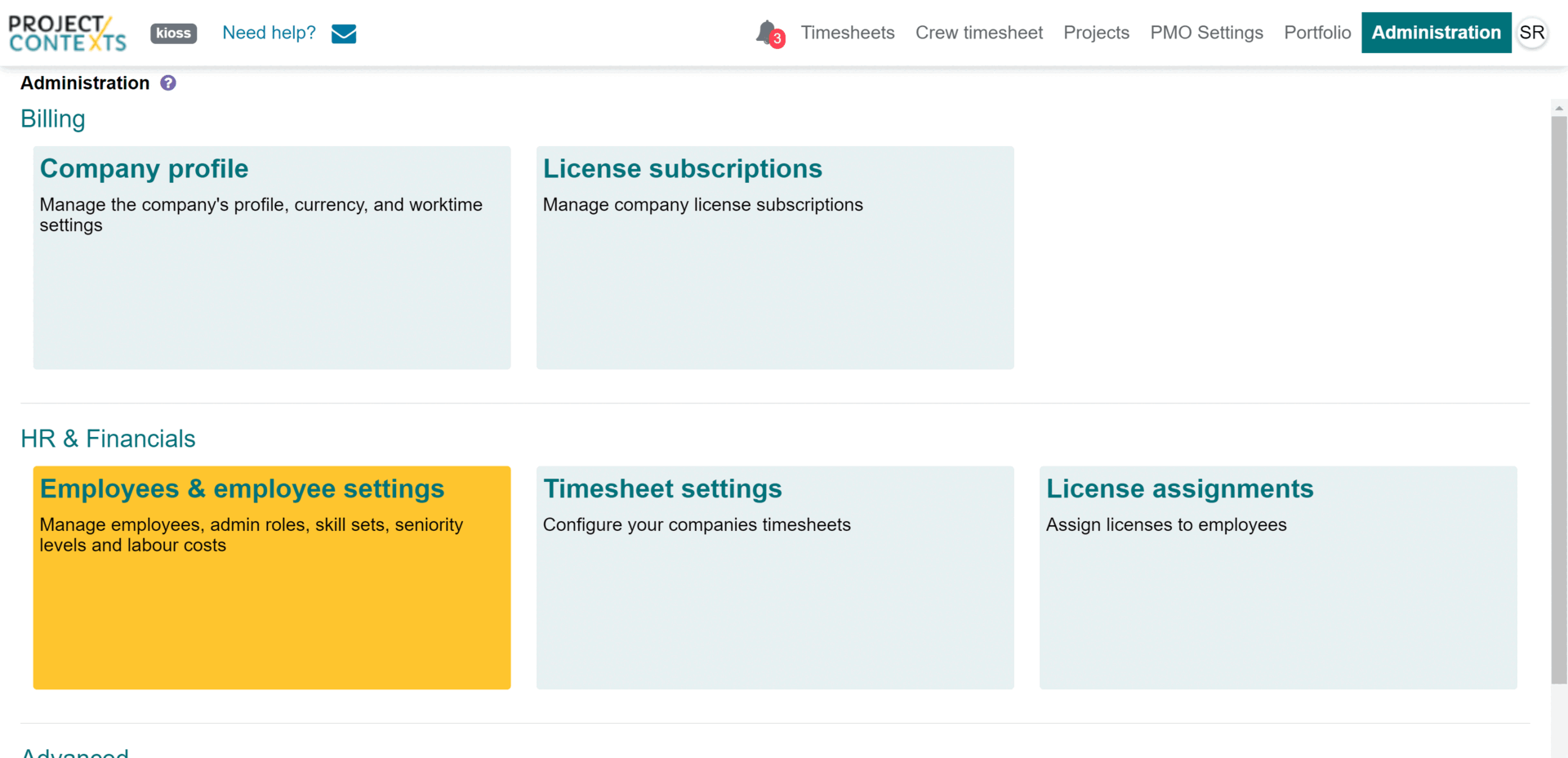Viewport: 1568px width, 758px height.
Task: Click the page vertical scrollbar thumb
Action: tap(1559, 399)
